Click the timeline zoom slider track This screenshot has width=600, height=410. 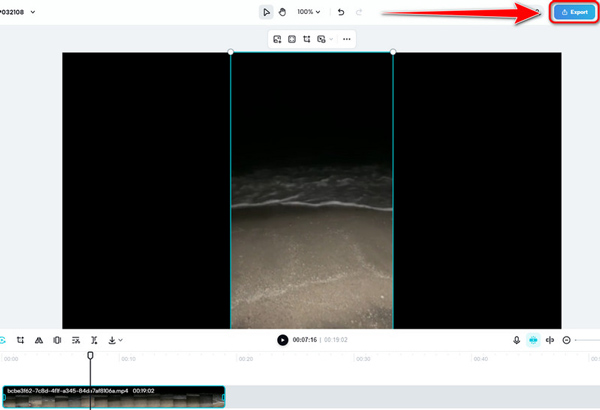[x=587, y=340]
